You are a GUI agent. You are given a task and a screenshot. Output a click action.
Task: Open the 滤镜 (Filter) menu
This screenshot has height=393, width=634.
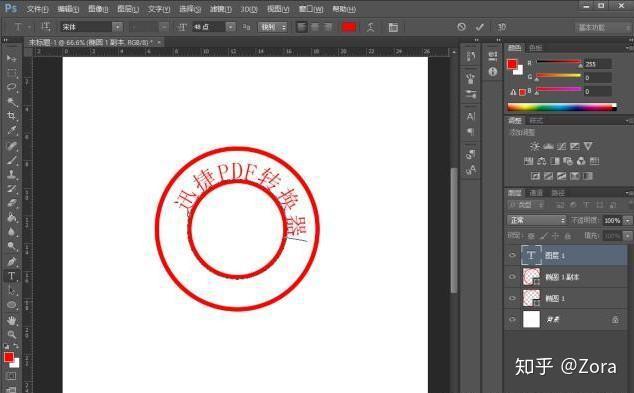point(221,9)
